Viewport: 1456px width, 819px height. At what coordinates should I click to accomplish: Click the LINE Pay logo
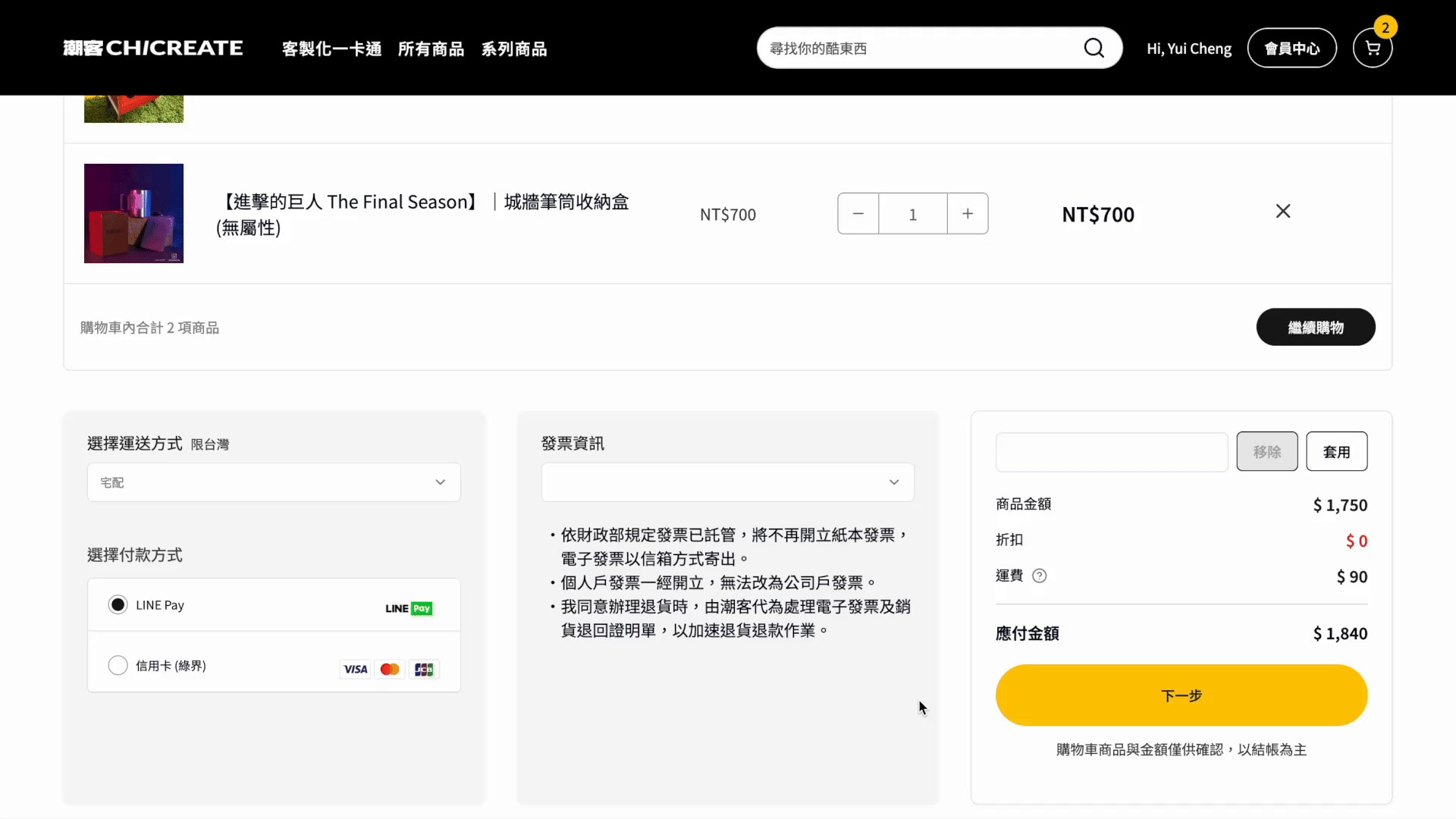(408, 608)
